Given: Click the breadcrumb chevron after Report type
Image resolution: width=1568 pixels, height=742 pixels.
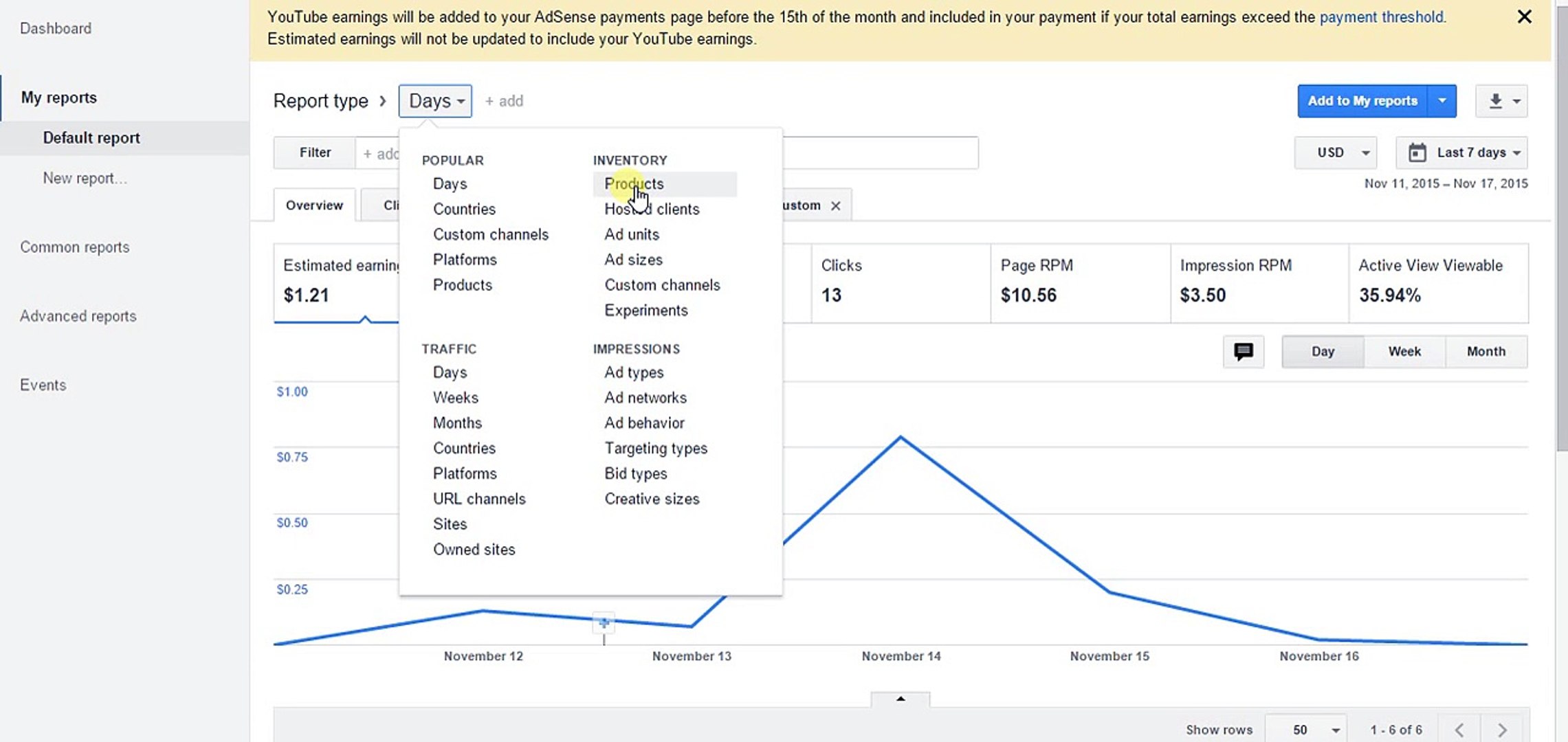Looking at the screenshot, I should 383,102.
